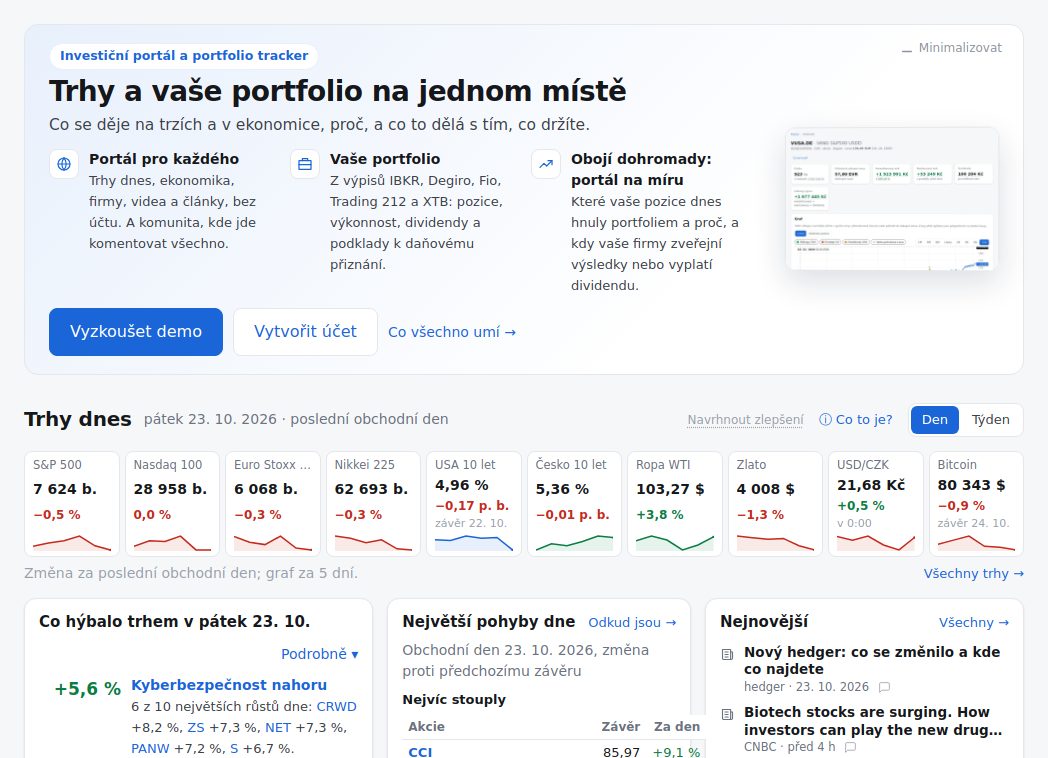Open the CCI stock in the table
This screenshot has width=1048, height=758.
click(x=420, y=752)
